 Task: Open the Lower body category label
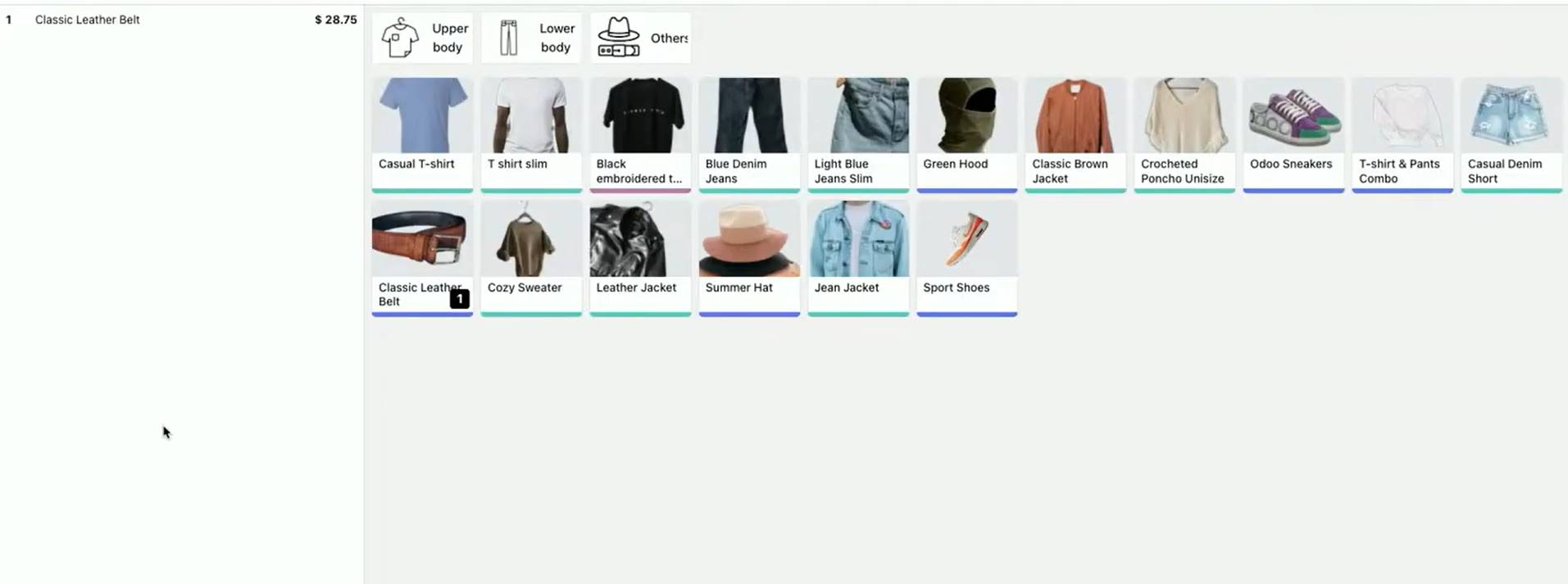click(557, 38)
